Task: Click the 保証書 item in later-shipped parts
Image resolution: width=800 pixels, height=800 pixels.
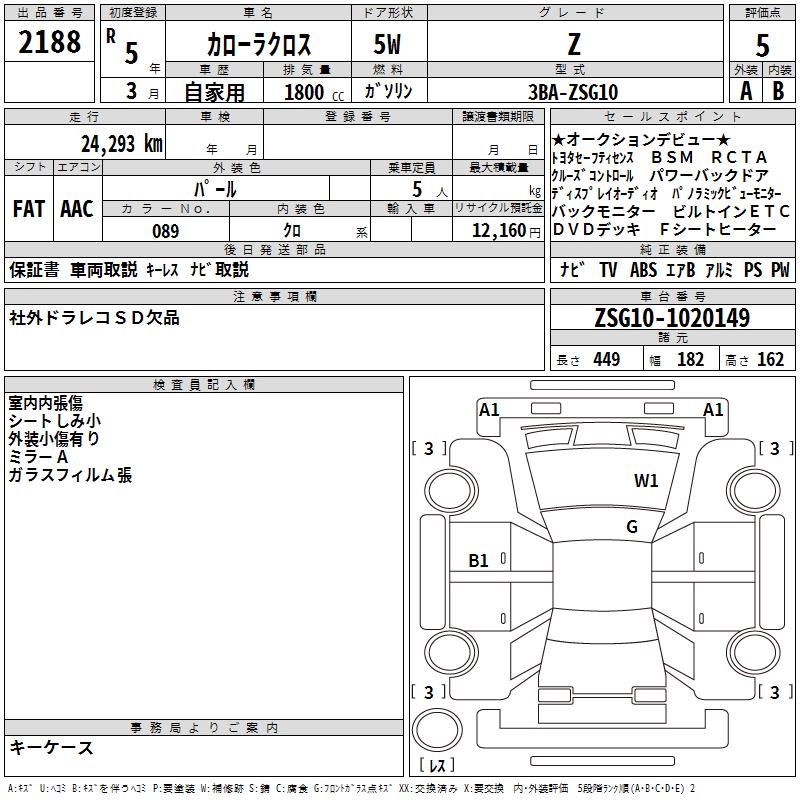Action: click(34, 269)
